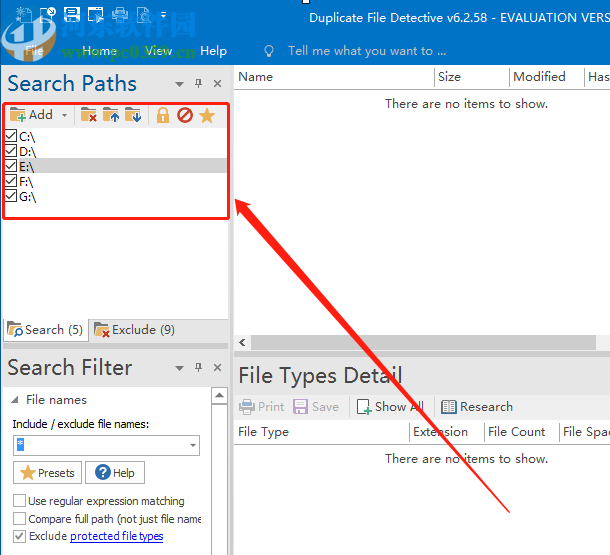Click the Presets button
Image resolution: width=610 pixels, height=555 pixels.
[47, 473]
